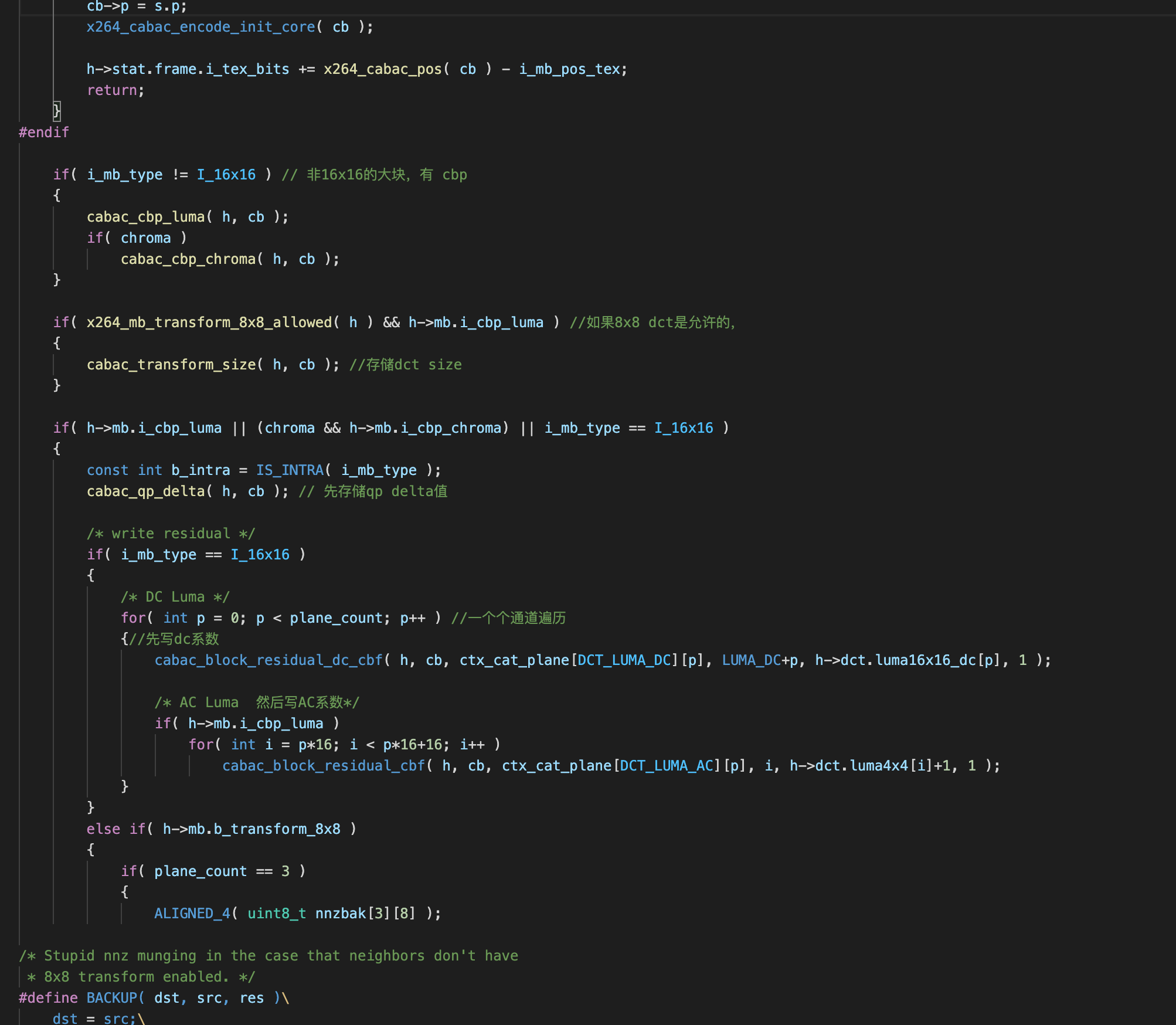
Task: Click the uint8_t type keyword
Action: (277, 914)
